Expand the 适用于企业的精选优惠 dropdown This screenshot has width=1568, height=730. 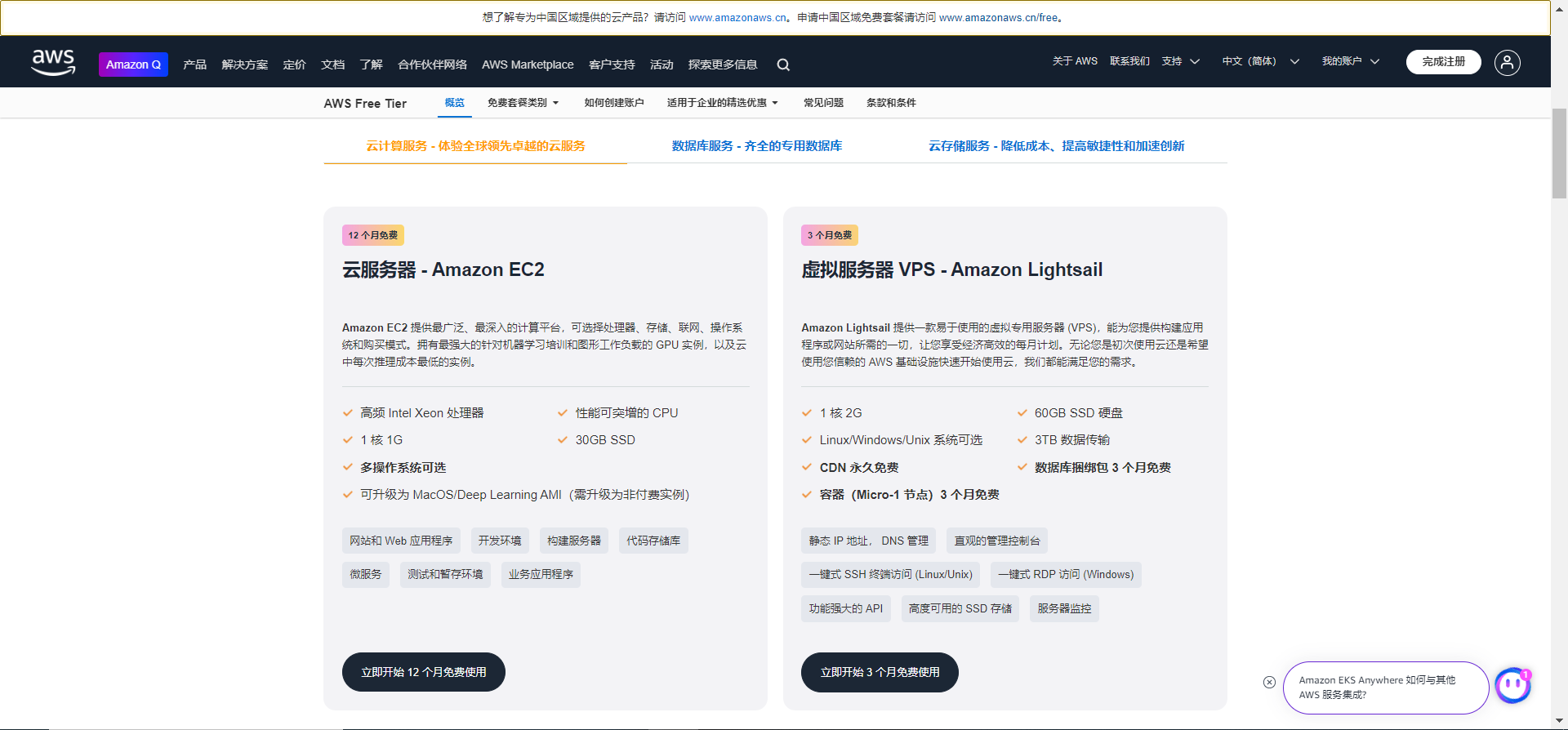click(x=723, y=103)
